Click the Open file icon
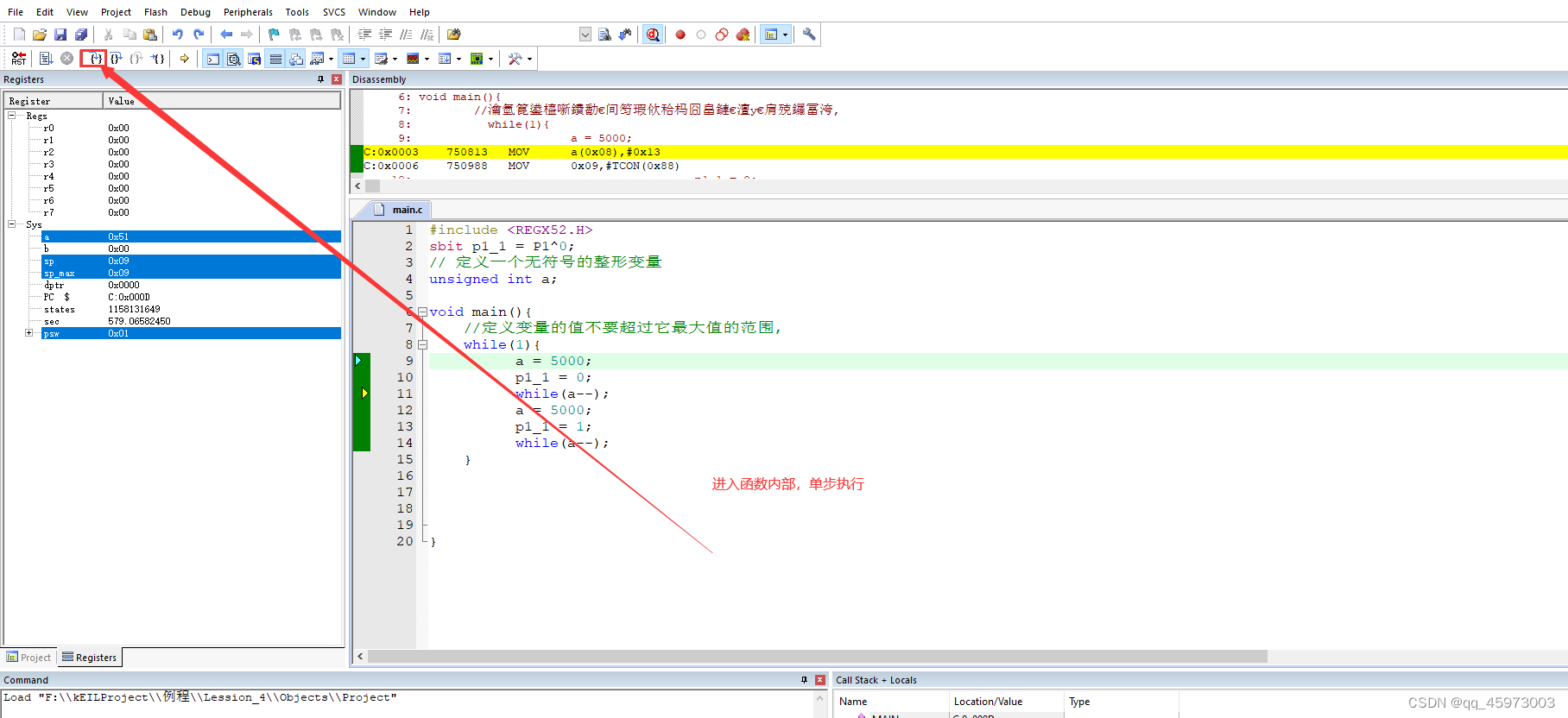 coord(40,35)
